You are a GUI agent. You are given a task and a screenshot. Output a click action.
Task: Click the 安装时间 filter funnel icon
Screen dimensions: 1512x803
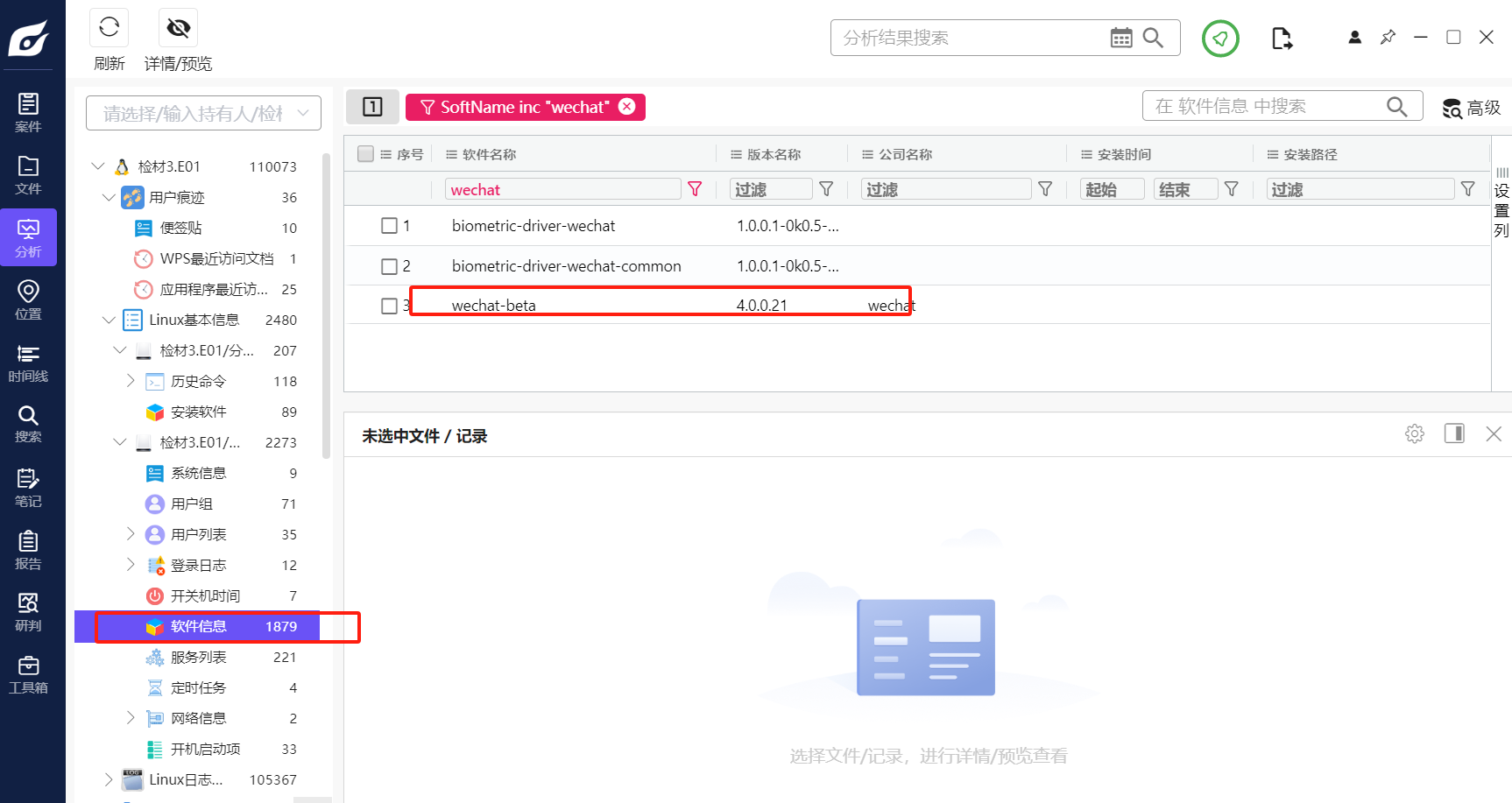pyautogui.click(x=1232, y=189)
